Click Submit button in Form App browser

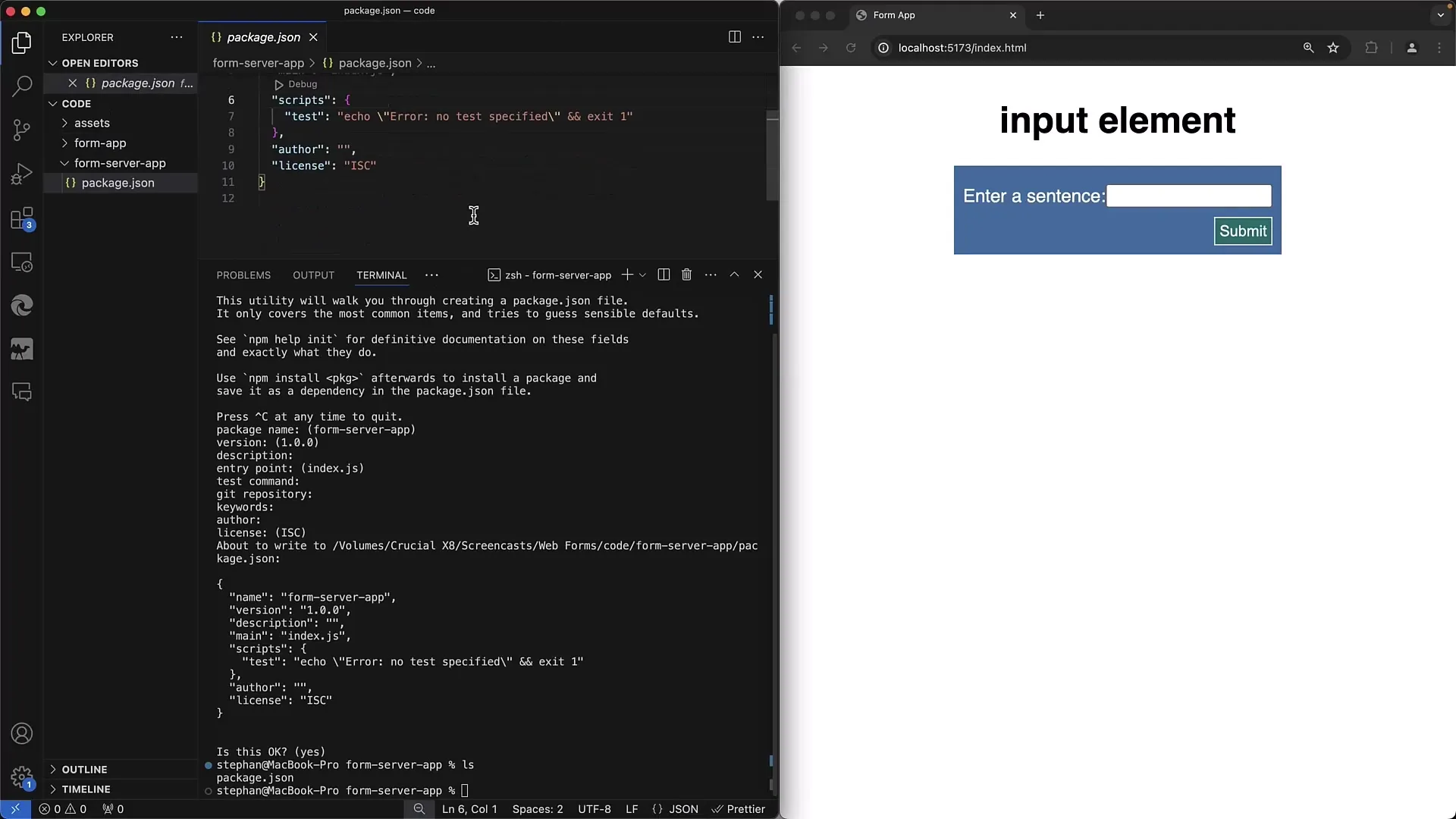click(x=1243, y=231)
